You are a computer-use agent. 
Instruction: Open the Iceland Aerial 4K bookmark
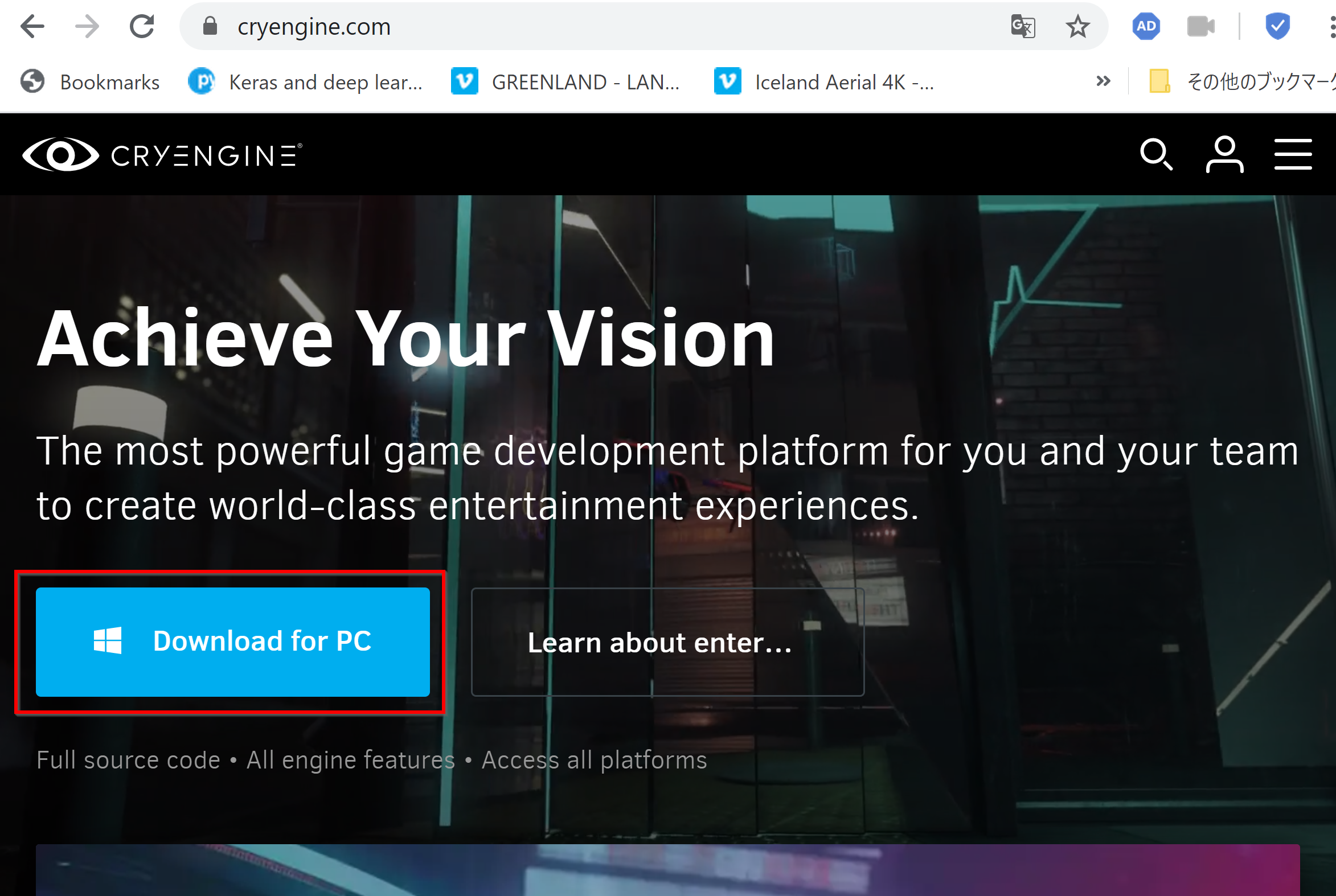(824, 83)
